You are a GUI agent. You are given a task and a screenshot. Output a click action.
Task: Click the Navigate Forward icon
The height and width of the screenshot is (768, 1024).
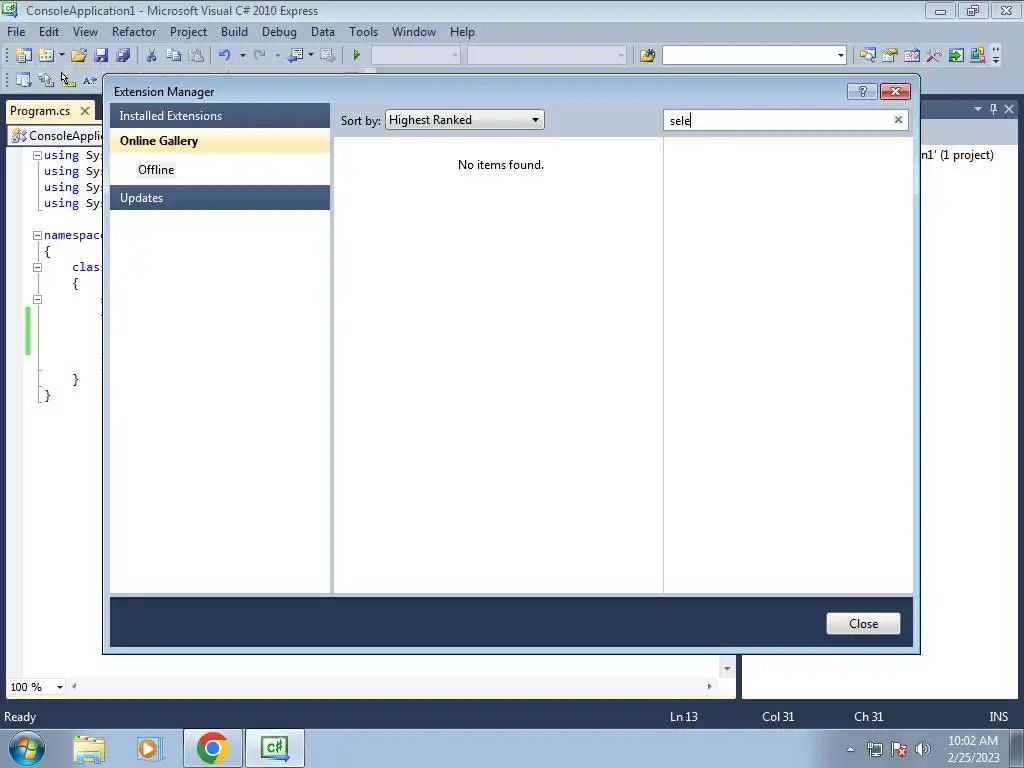327,56
